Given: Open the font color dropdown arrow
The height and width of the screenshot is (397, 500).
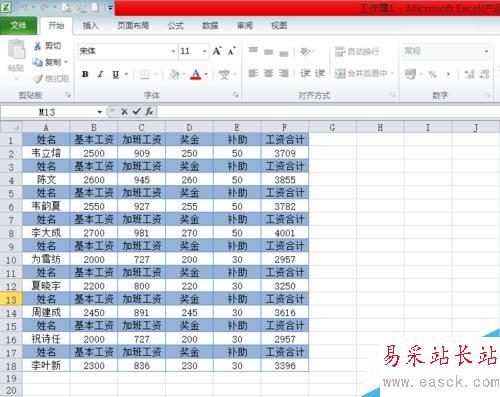Looking at the screenshot, I should tap(206, 74).
